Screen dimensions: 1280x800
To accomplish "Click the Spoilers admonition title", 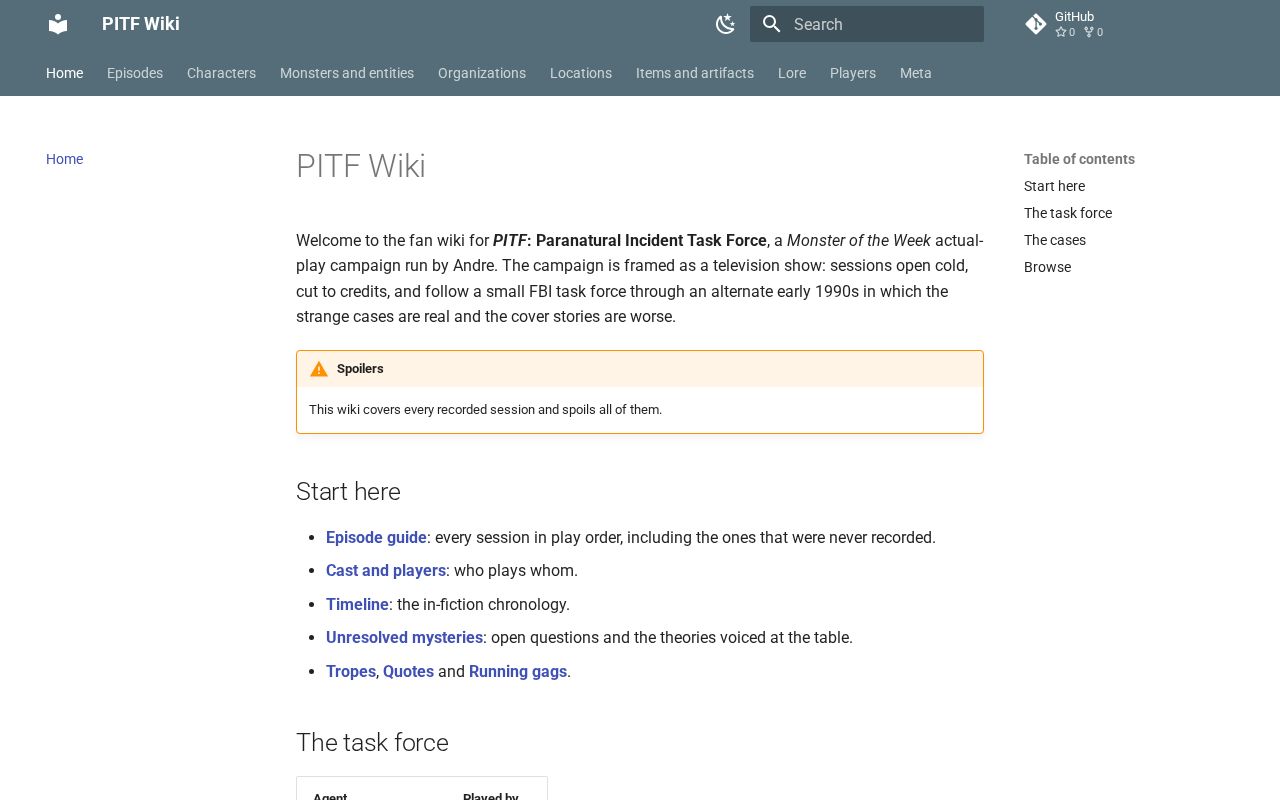I will pyautogui.click(x=360, y=369).
